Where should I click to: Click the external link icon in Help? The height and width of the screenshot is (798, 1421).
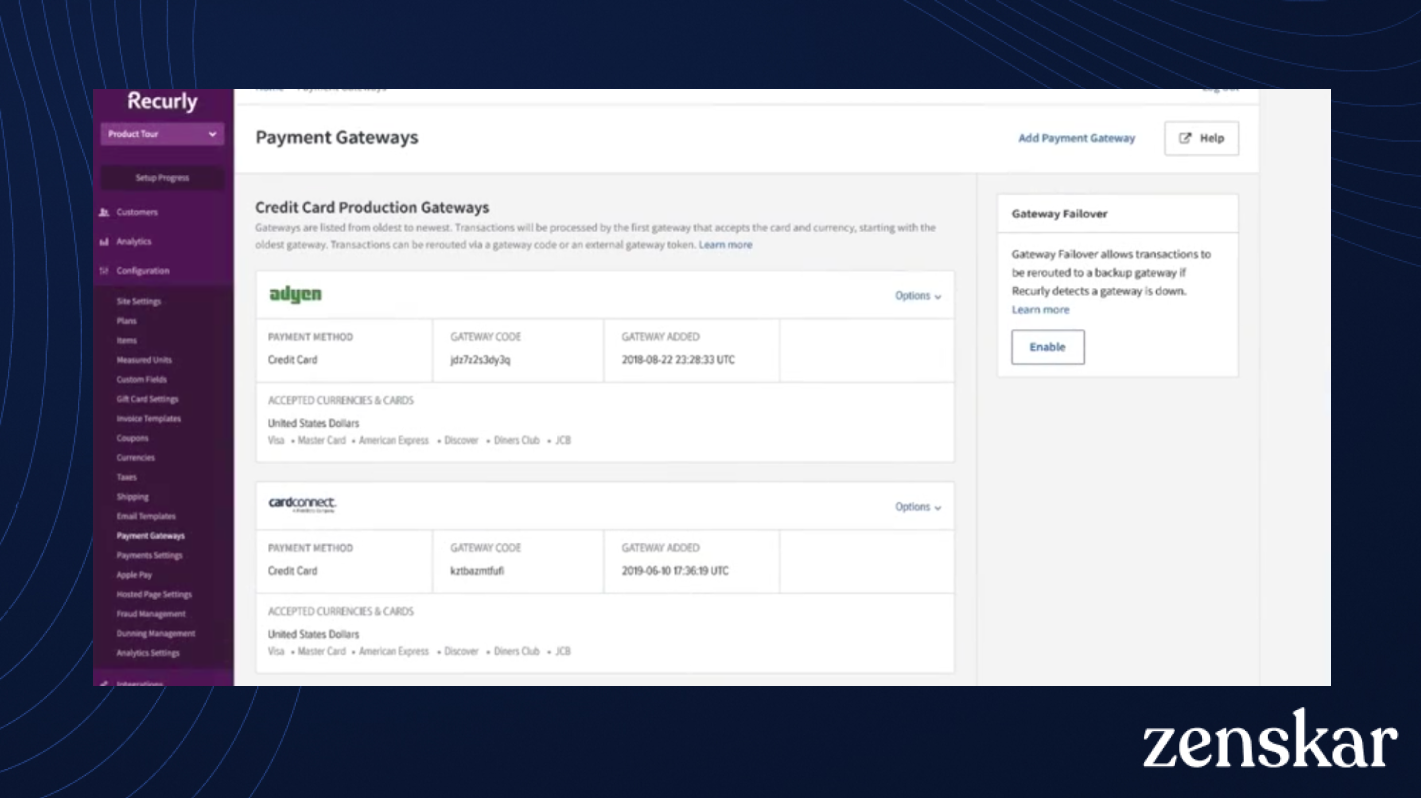[x=1185, y=139]
